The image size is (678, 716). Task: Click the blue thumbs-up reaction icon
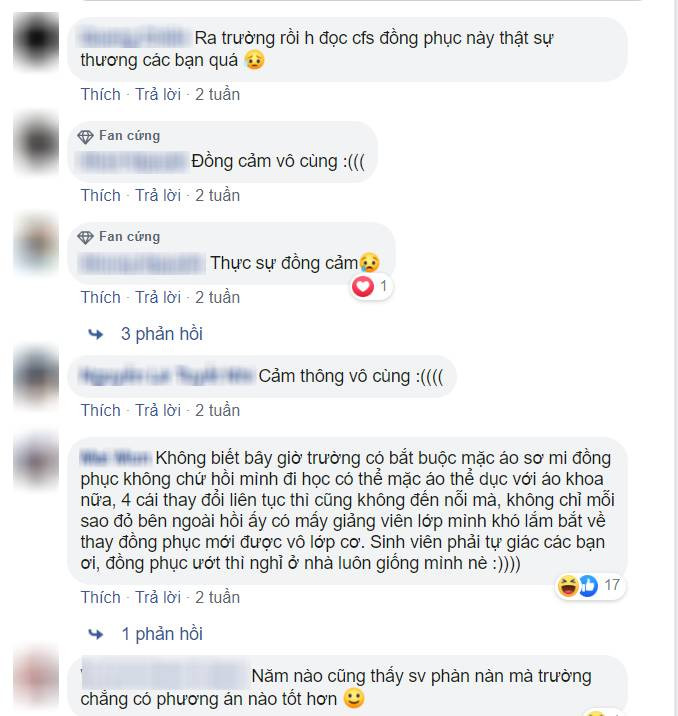click(588, 586)
